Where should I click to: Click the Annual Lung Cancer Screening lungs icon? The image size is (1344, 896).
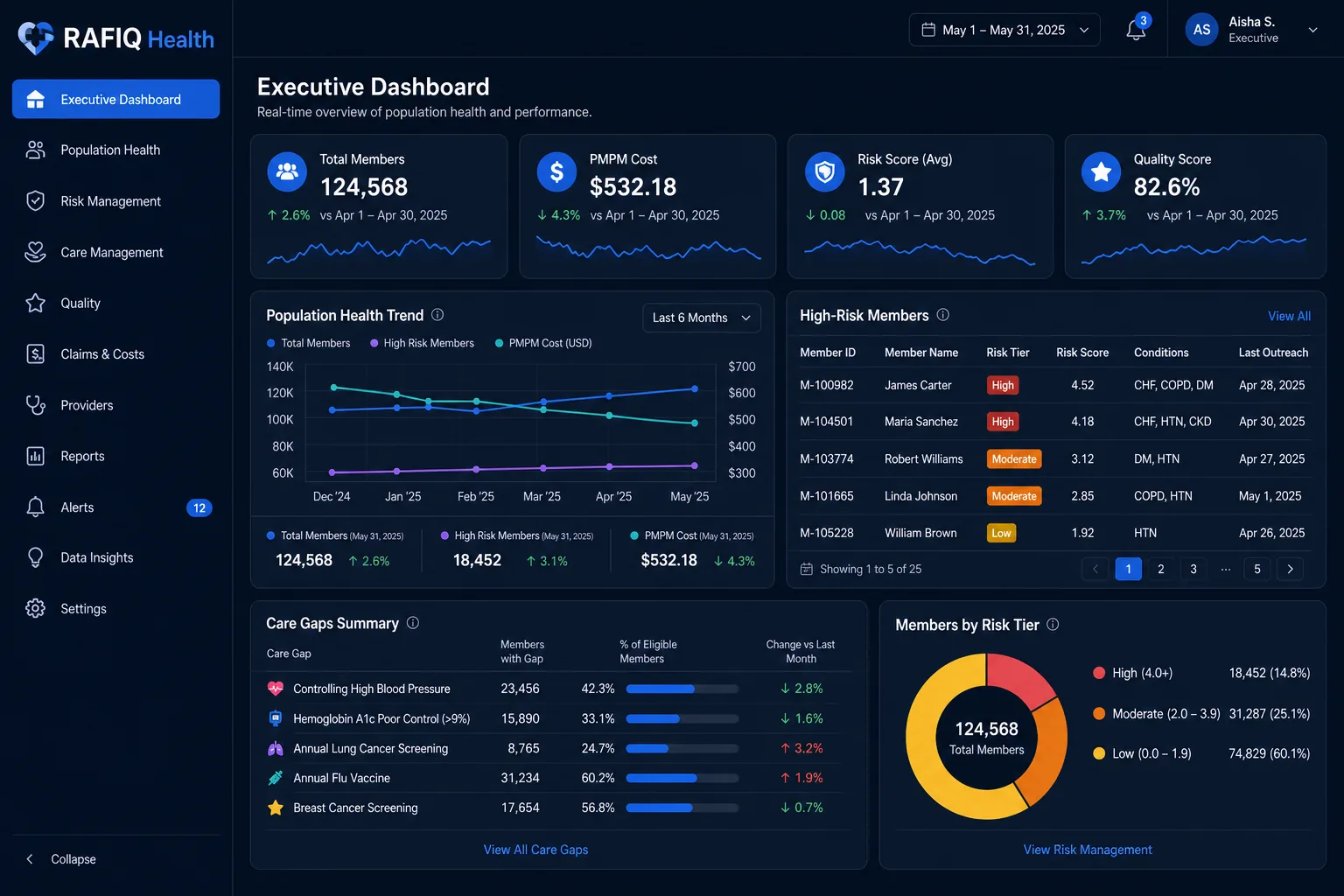[x=276, y=748]
